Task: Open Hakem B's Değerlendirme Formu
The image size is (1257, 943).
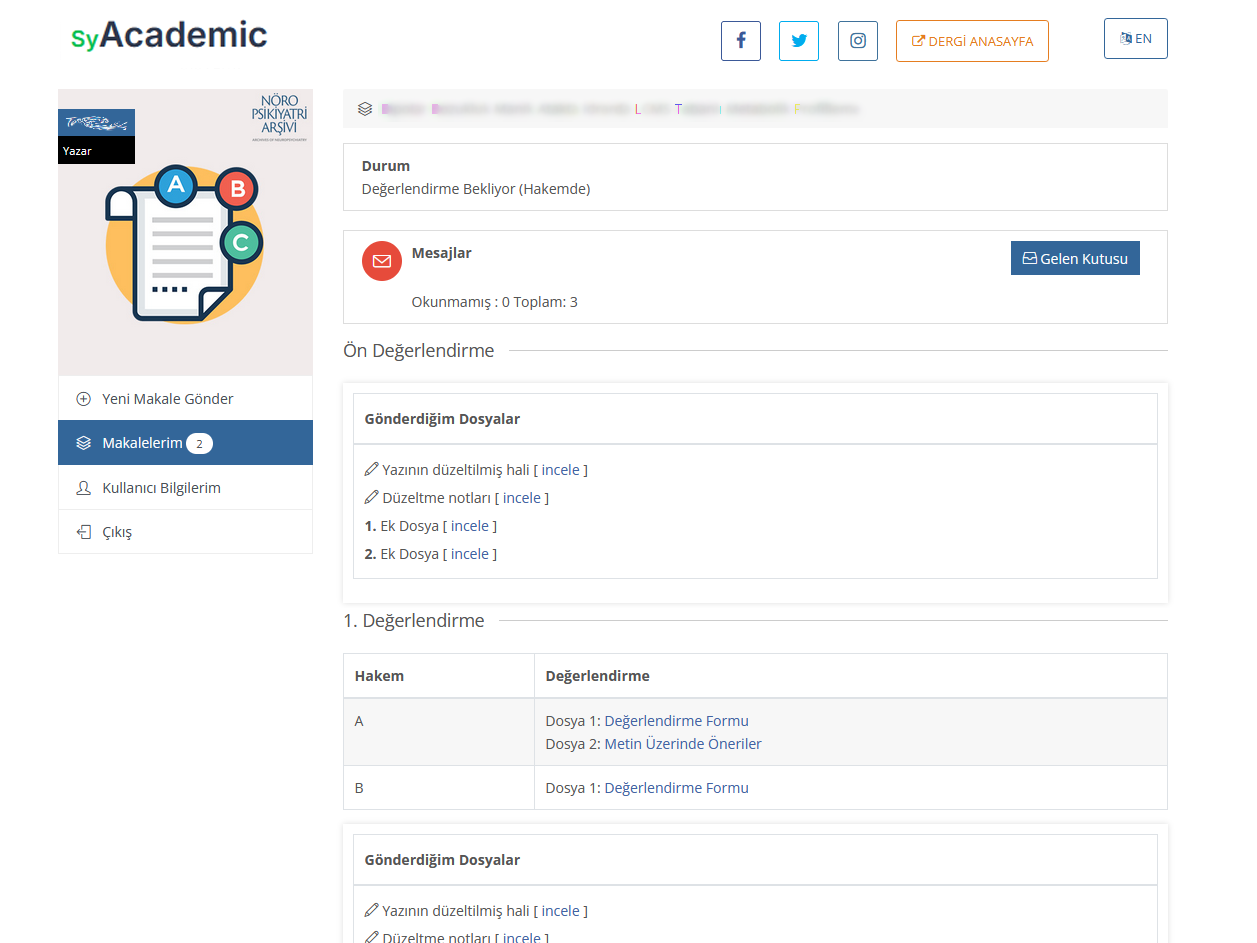Action: tap(676, 788)
